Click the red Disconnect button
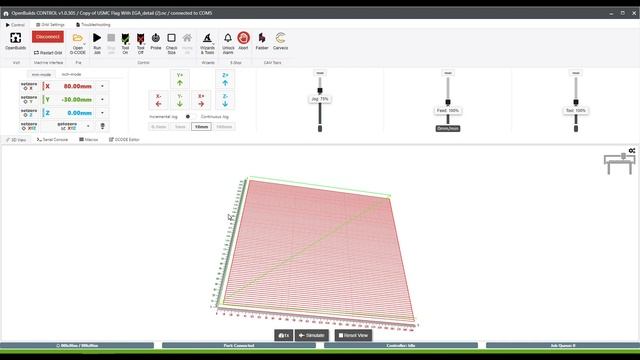The height and width of the screenshot is (360, 640). point(48,37)
